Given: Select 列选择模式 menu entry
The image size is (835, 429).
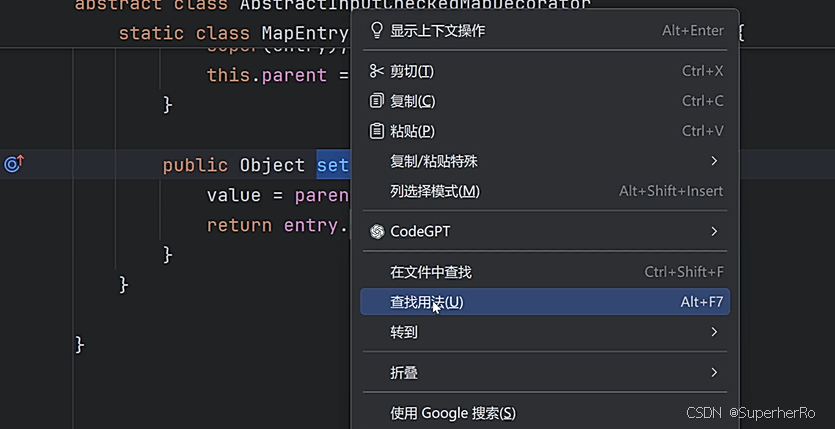Looking at the screenshot, I should pyautogui.click(x=545, y=191).
